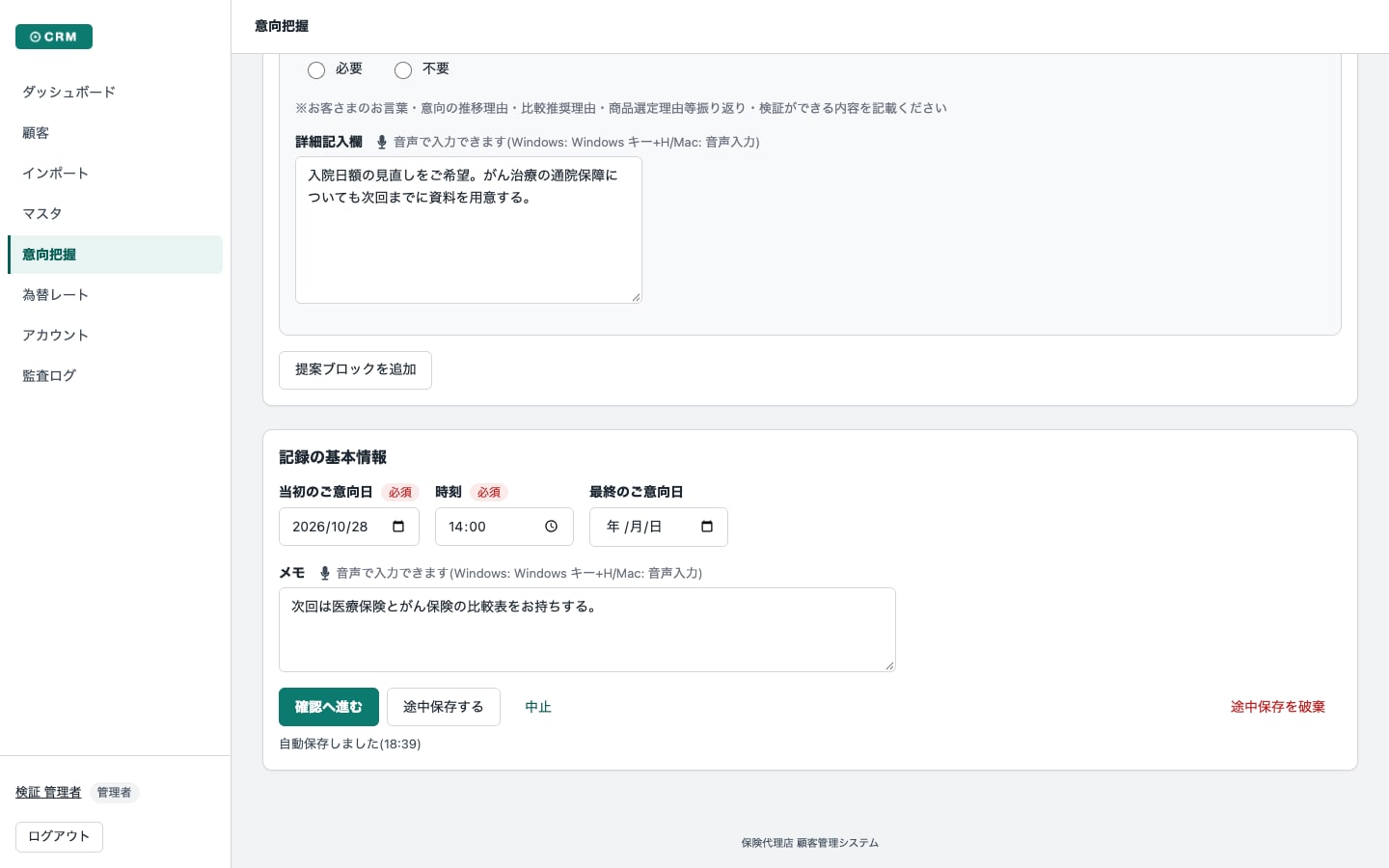Go to 顧客 sidebar item
The width and height of the screenshot is (1389, 868).
tap(115, 133)
